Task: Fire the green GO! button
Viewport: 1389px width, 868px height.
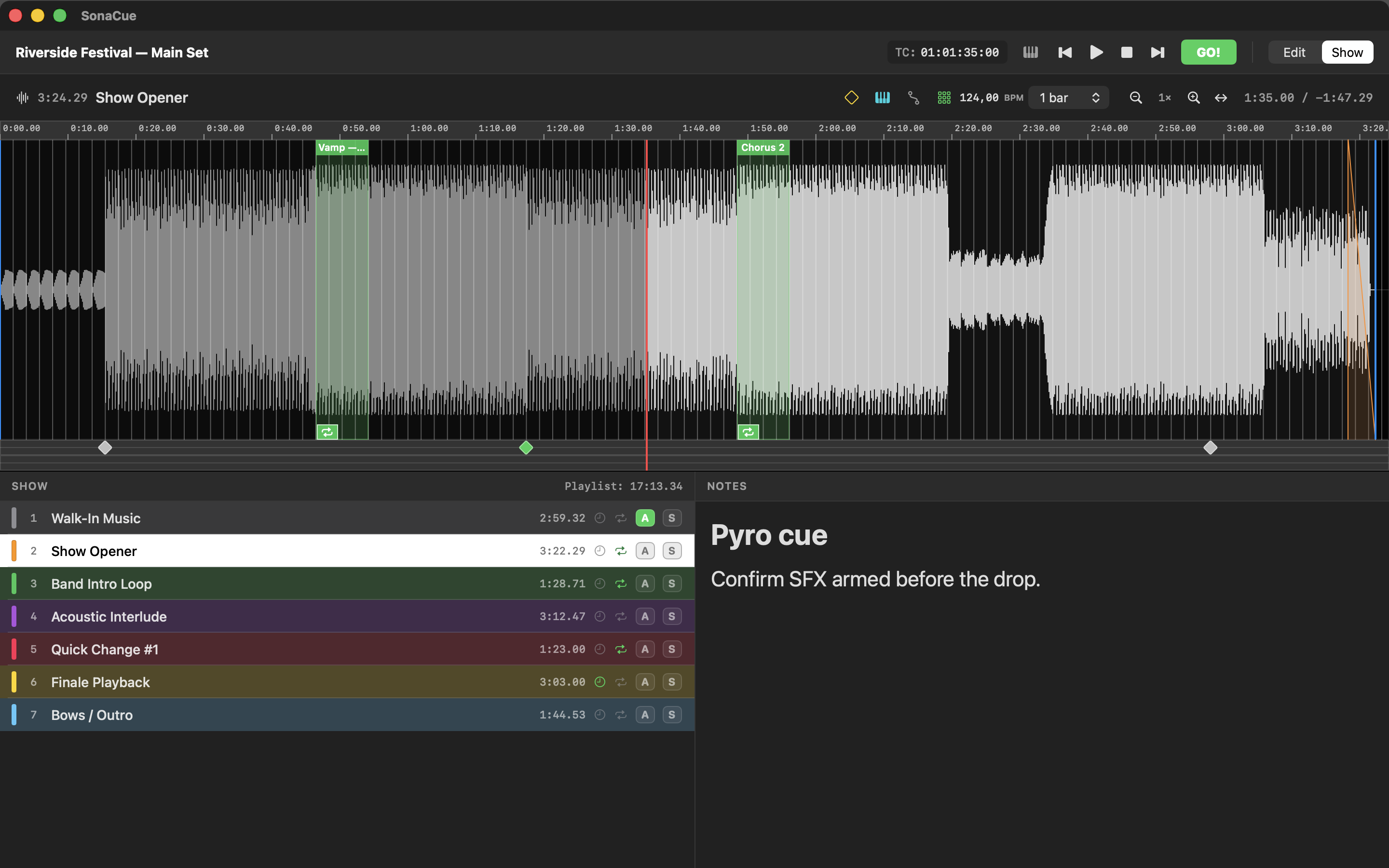Action: click(1208, 52)
